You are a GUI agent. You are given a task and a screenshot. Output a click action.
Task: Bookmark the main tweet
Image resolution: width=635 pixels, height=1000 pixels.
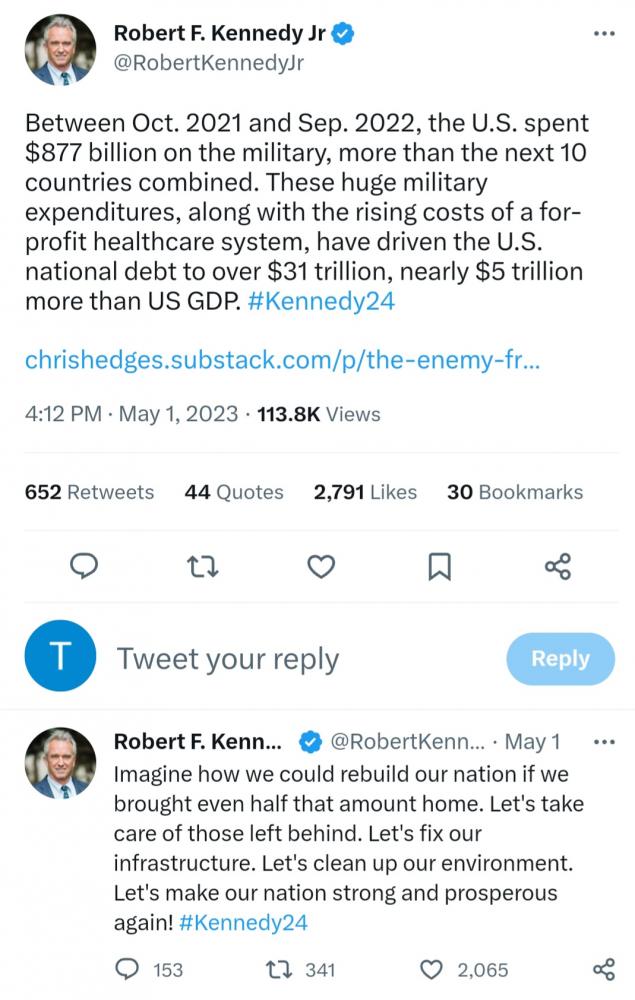(439, 567)
